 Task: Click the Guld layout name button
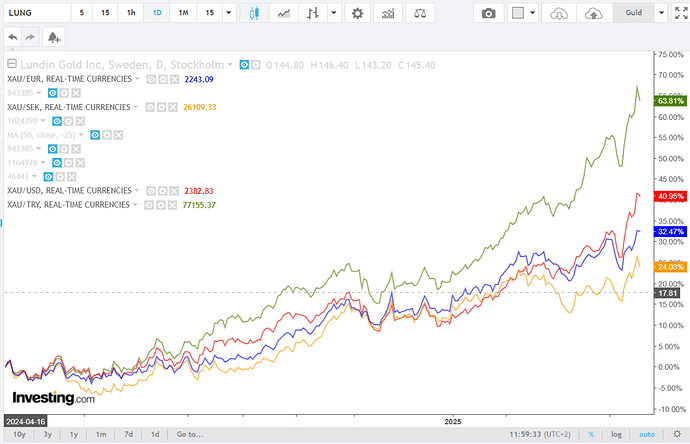(634, 13)
